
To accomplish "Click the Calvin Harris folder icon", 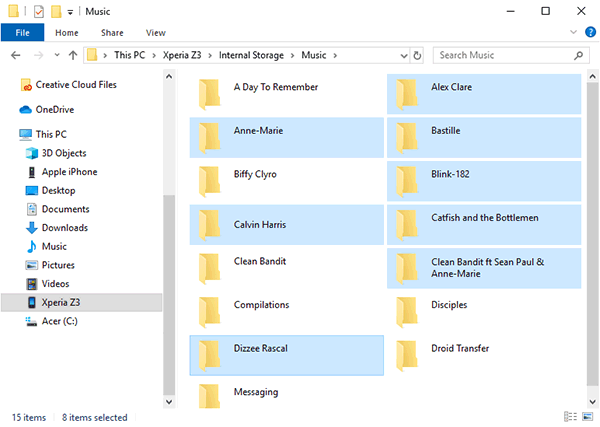I will (x=210, y=225).
